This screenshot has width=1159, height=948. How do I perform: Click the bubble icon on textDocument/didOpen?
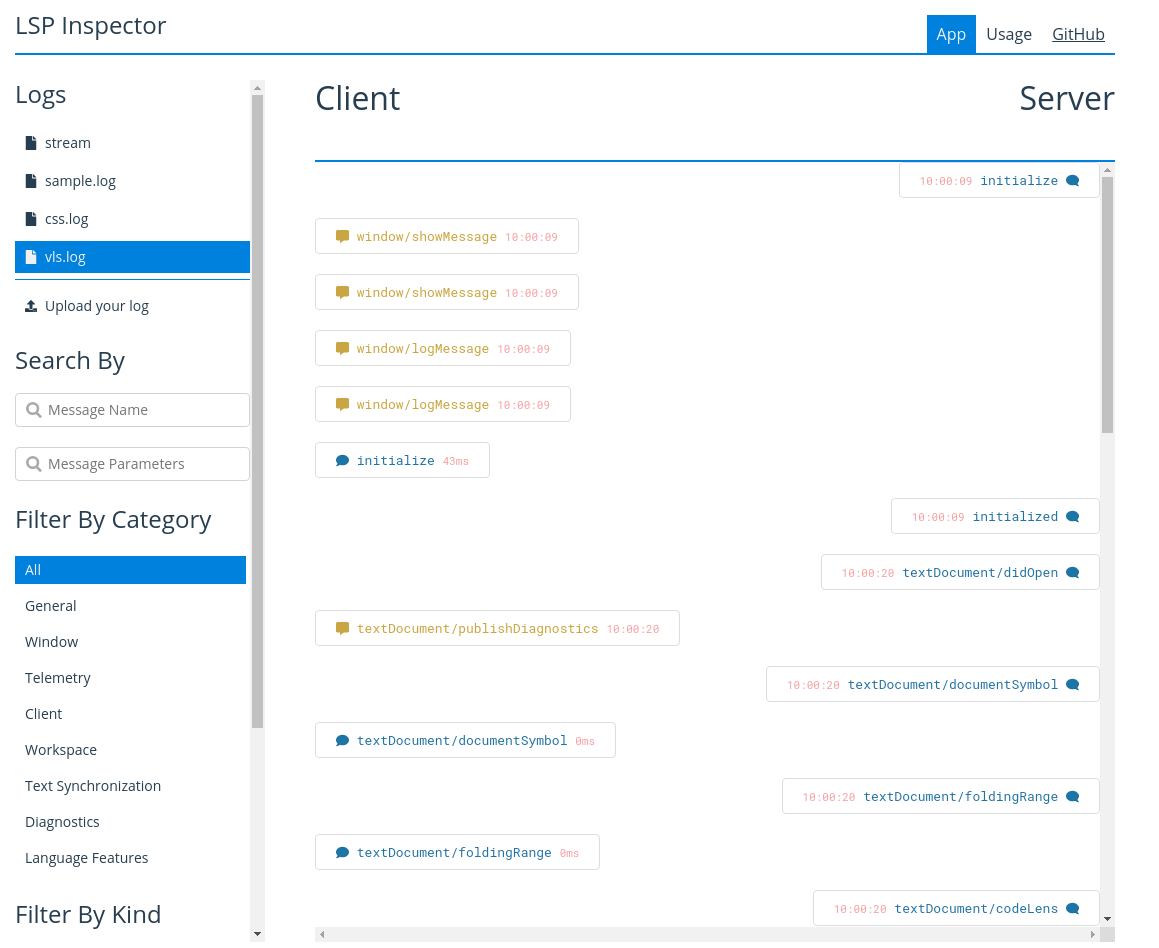click(x=1073, y=573)
